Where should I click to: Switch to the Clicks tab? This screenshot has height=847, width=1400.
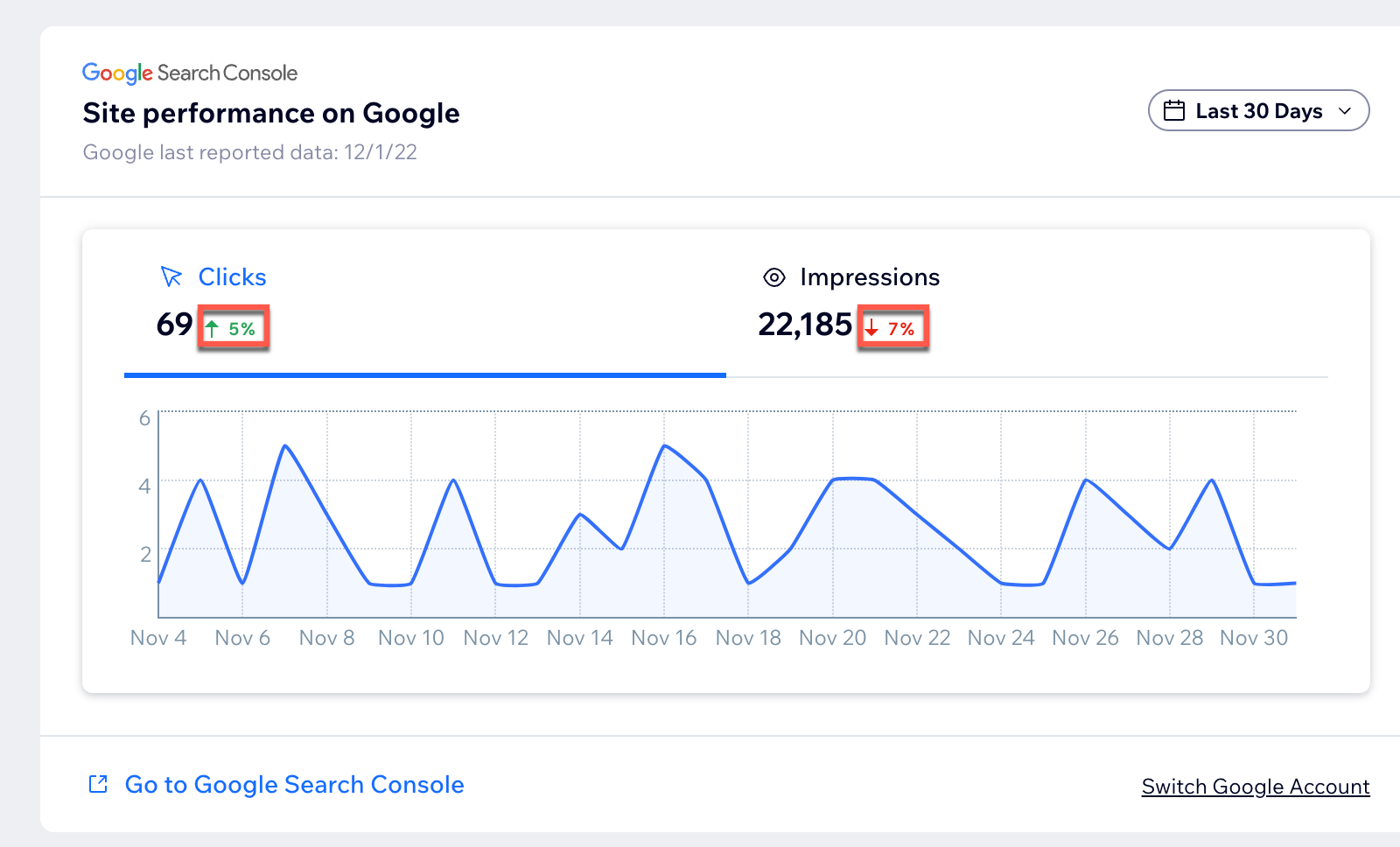[232, 277]
